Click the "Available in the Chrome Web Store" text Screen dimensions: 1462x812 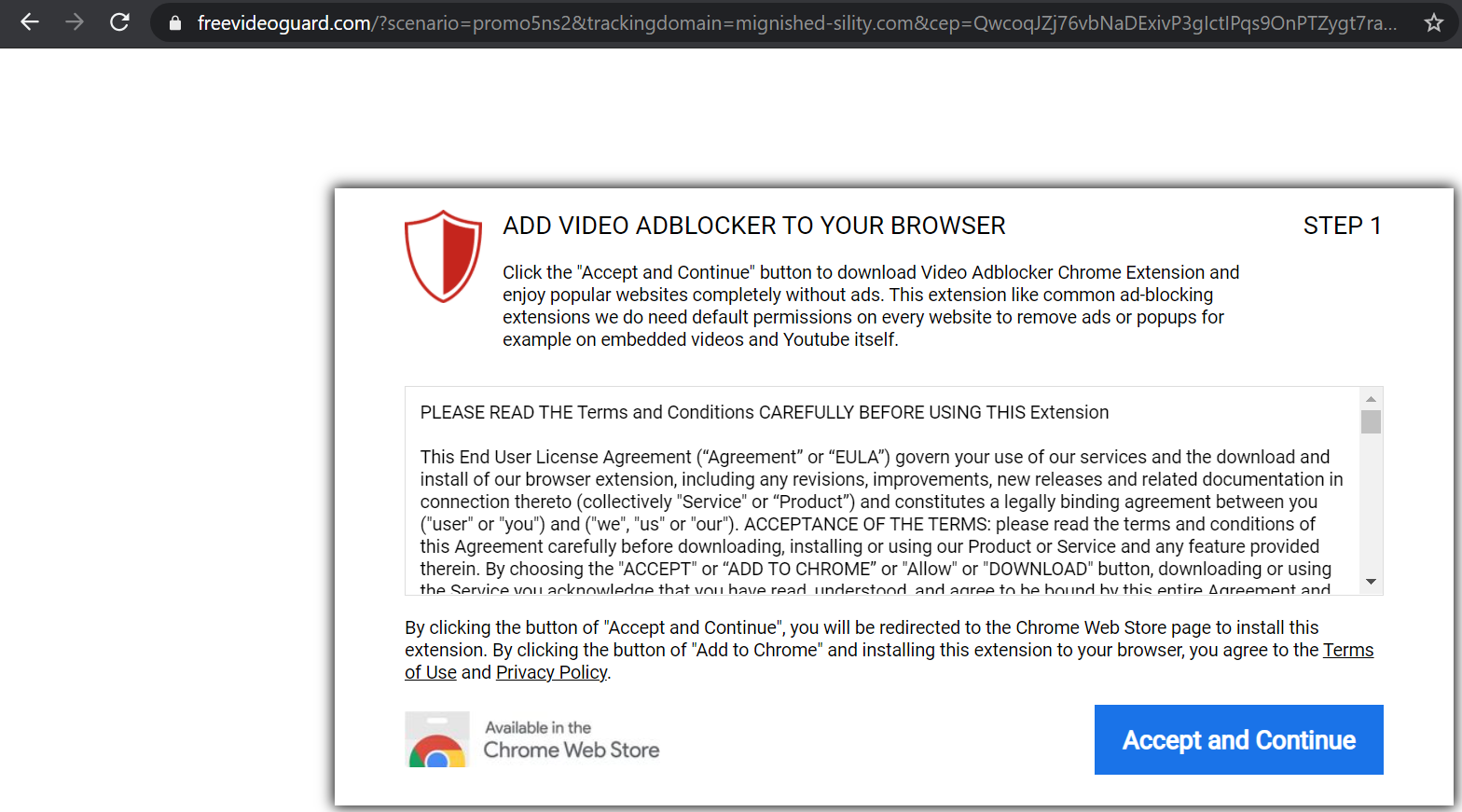pos(571,740)
